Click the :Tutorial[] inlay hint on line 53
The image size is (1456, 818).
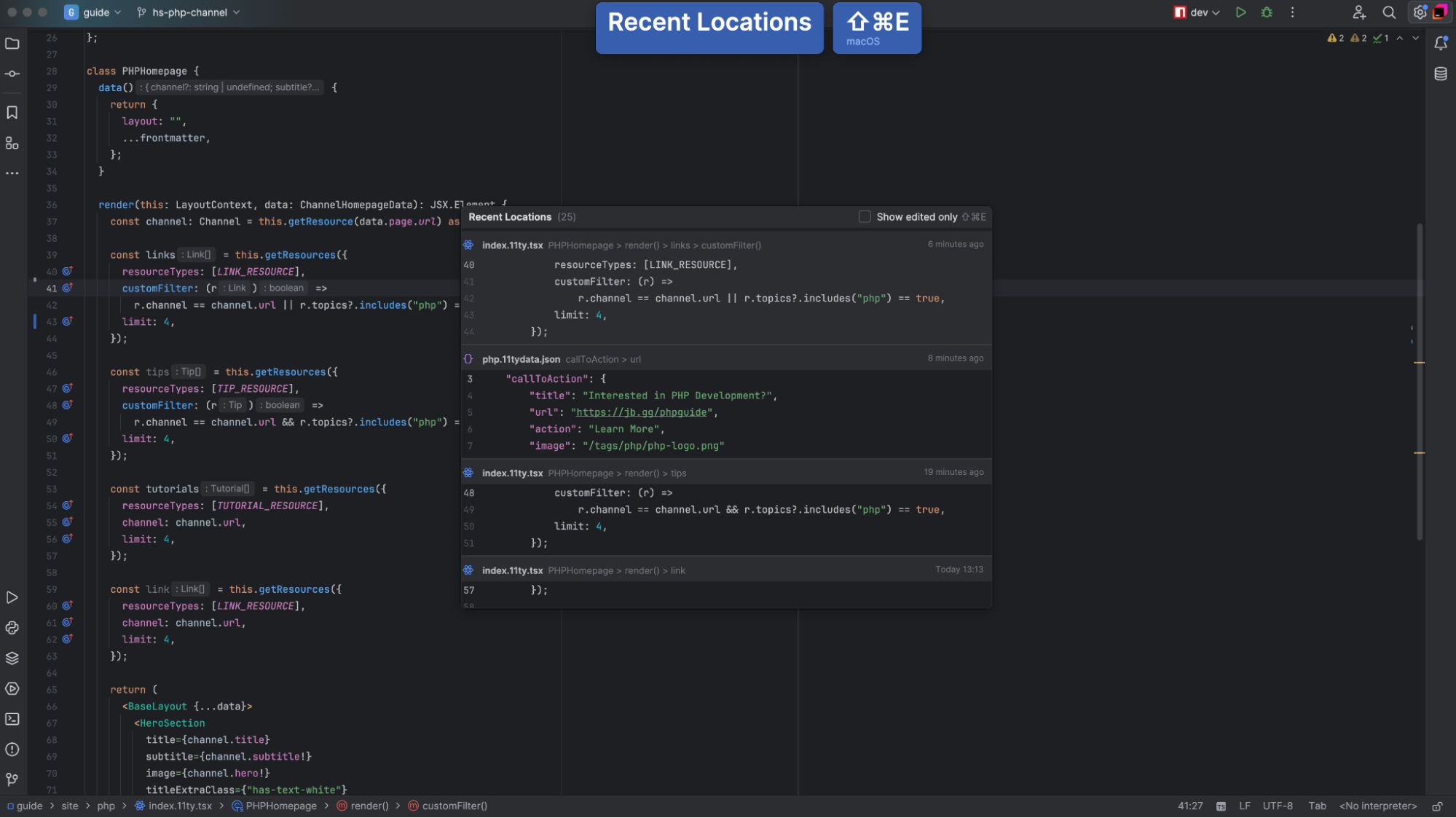pos(229,489)
